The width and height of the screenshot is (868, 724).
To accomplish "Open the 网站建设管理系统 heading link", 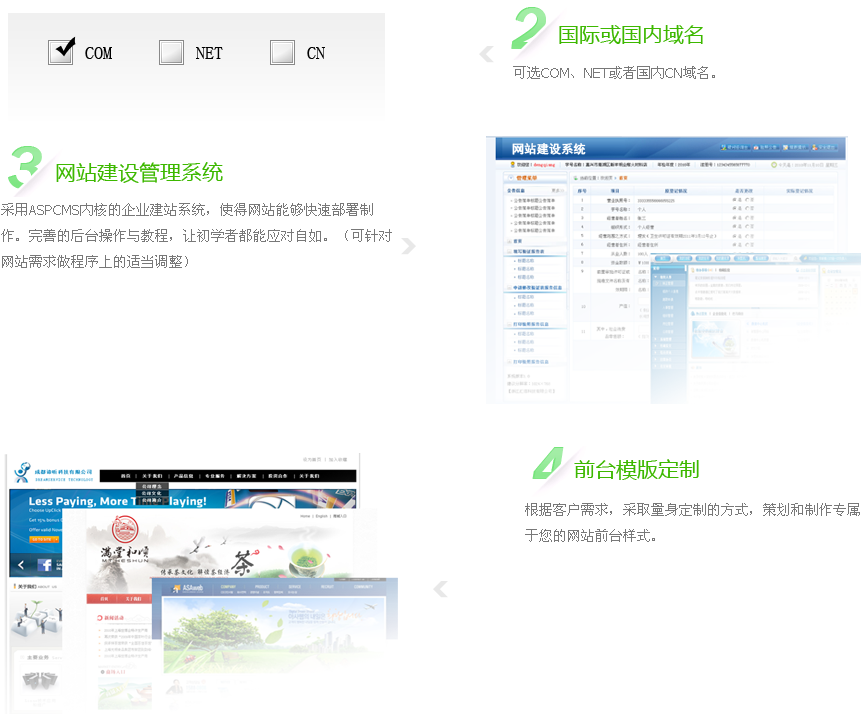I will point(139,172).
